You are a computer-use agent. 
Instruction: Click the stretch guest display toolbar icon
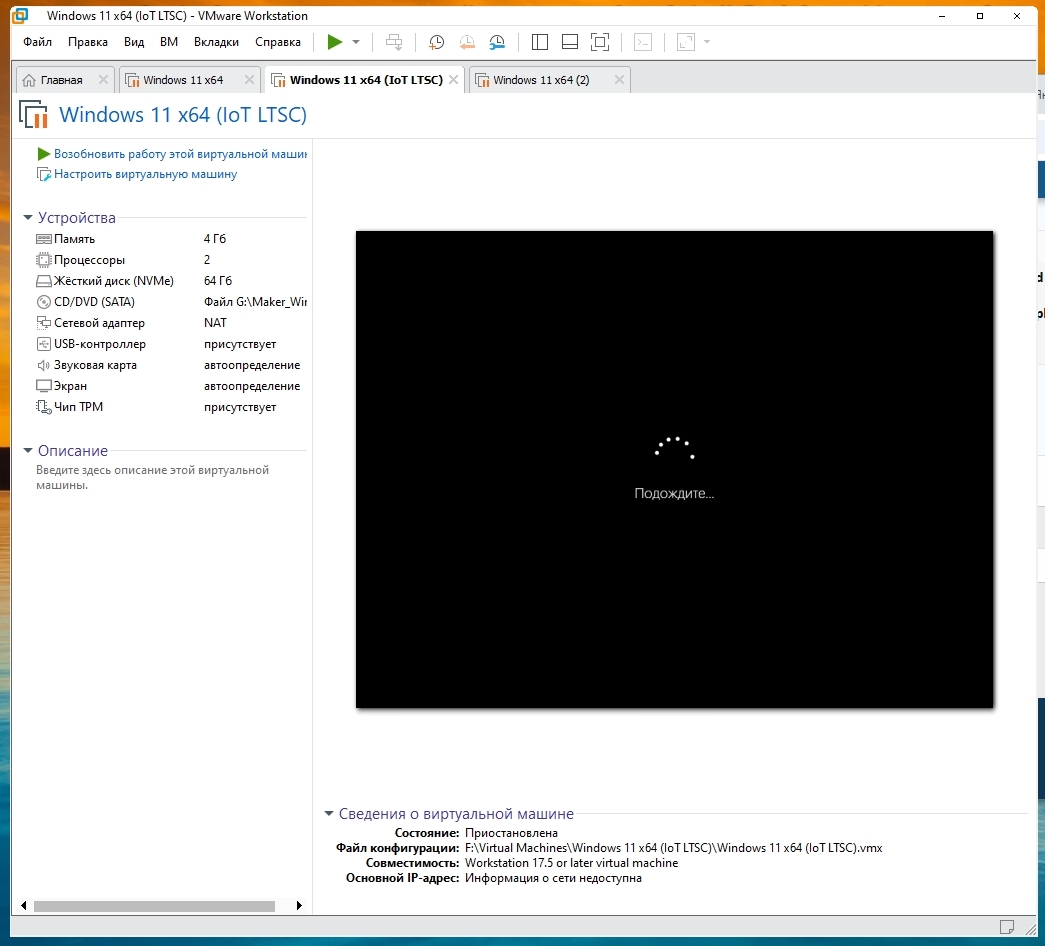(686, 42)
